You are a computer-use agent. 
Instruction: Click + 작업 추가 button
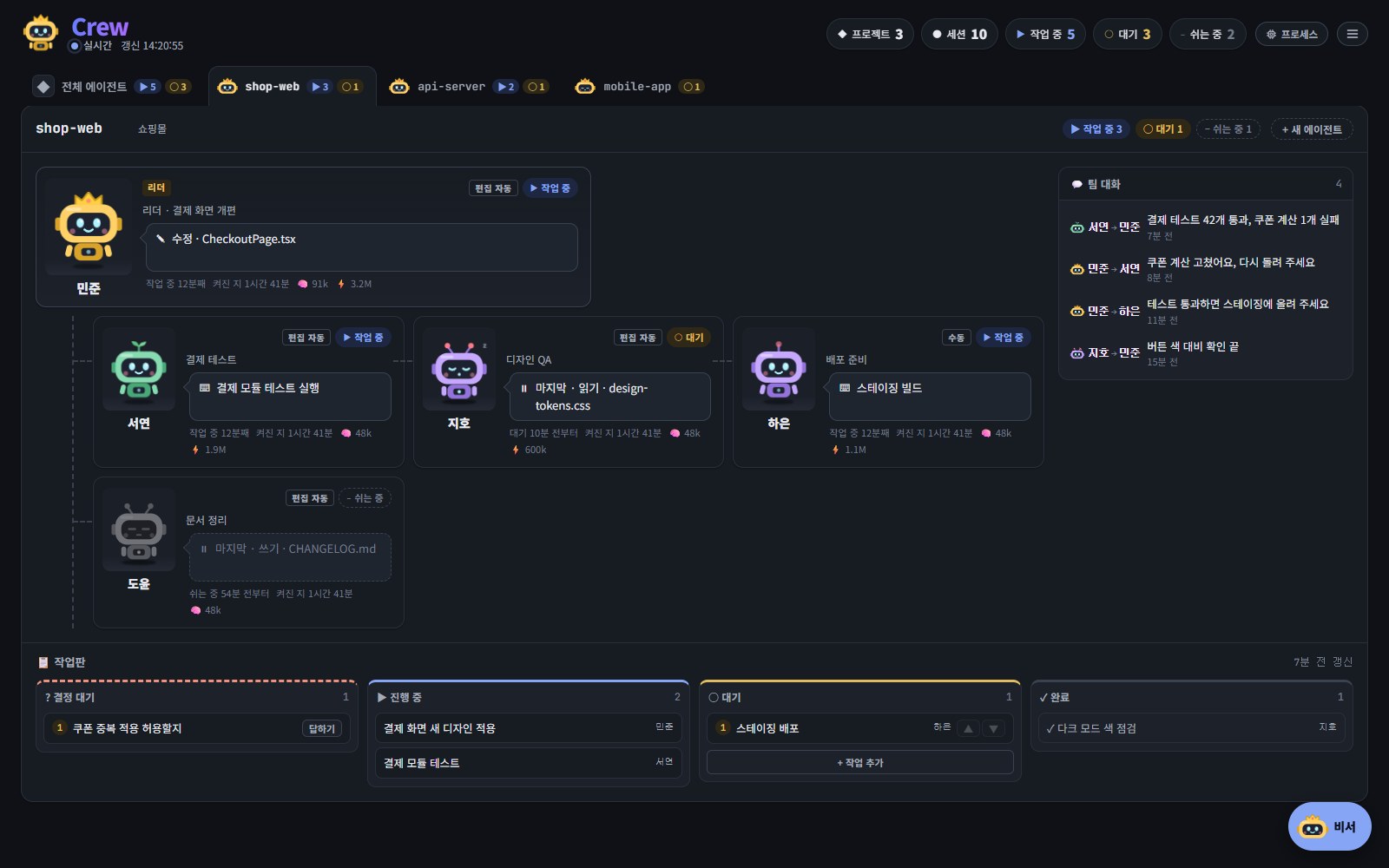860,763
